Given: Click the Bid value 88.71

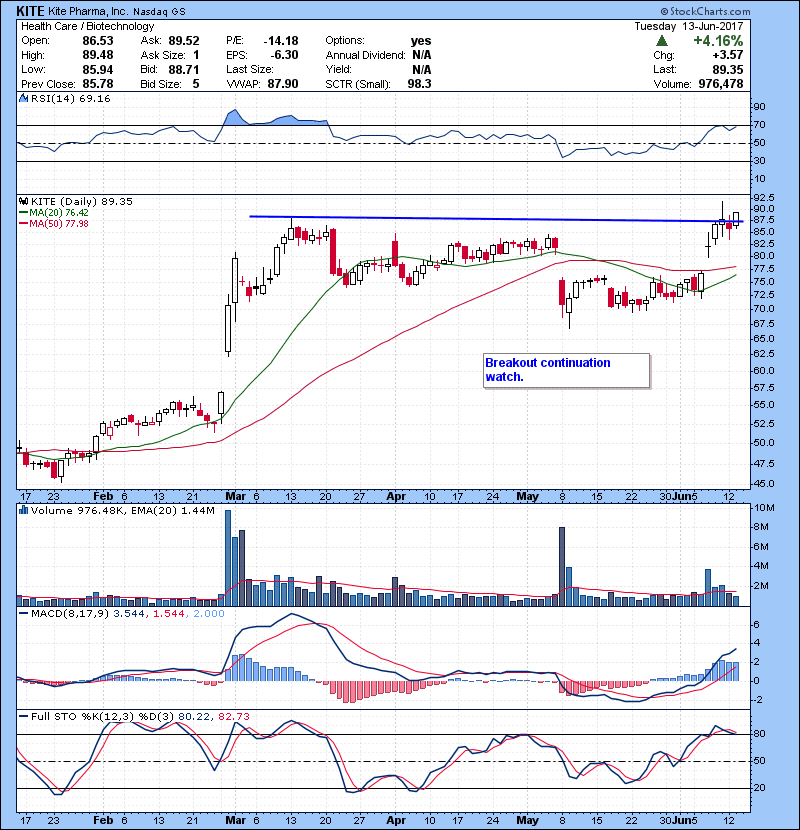Looking at the screenshot, I should pyautogui.click(x=184, y=69).
